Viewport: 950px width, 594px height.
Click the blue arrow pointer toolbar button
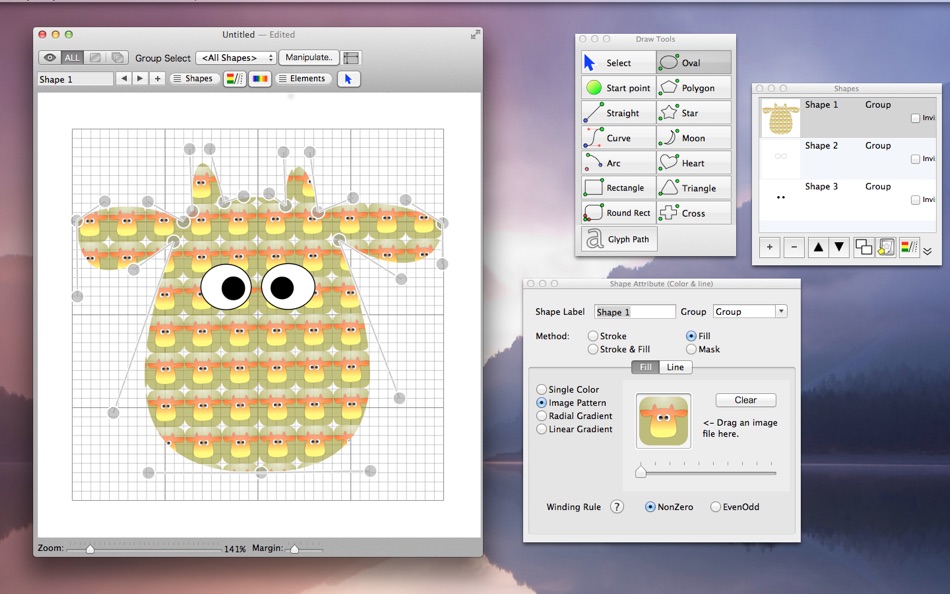coord(348,79)
